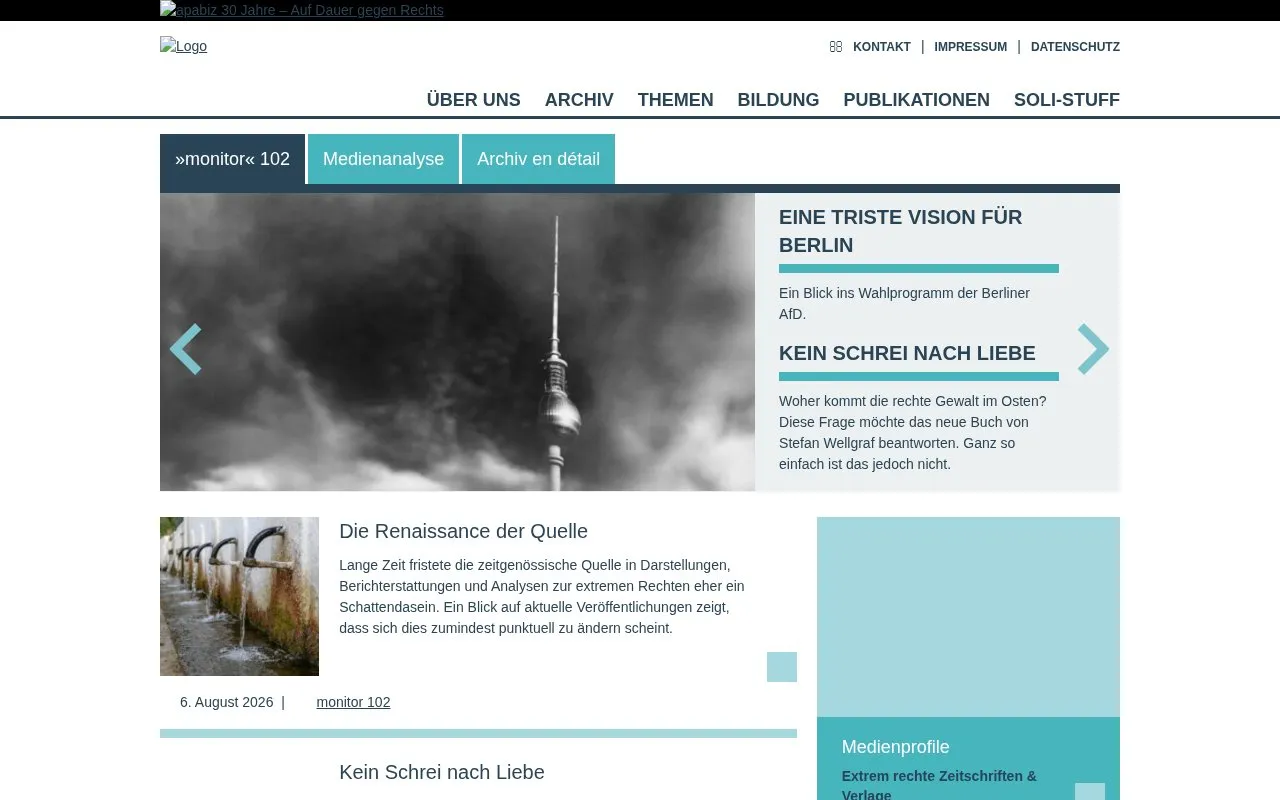1280x800 pixels.
Task: Click the article summary starting Lange Zeit fristete
Action: point(542,596)
